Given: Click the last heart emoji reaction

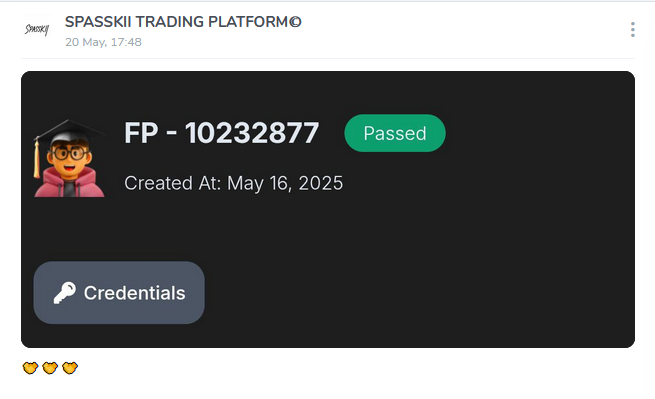Looking at the screenshot, I should point(70,368).
